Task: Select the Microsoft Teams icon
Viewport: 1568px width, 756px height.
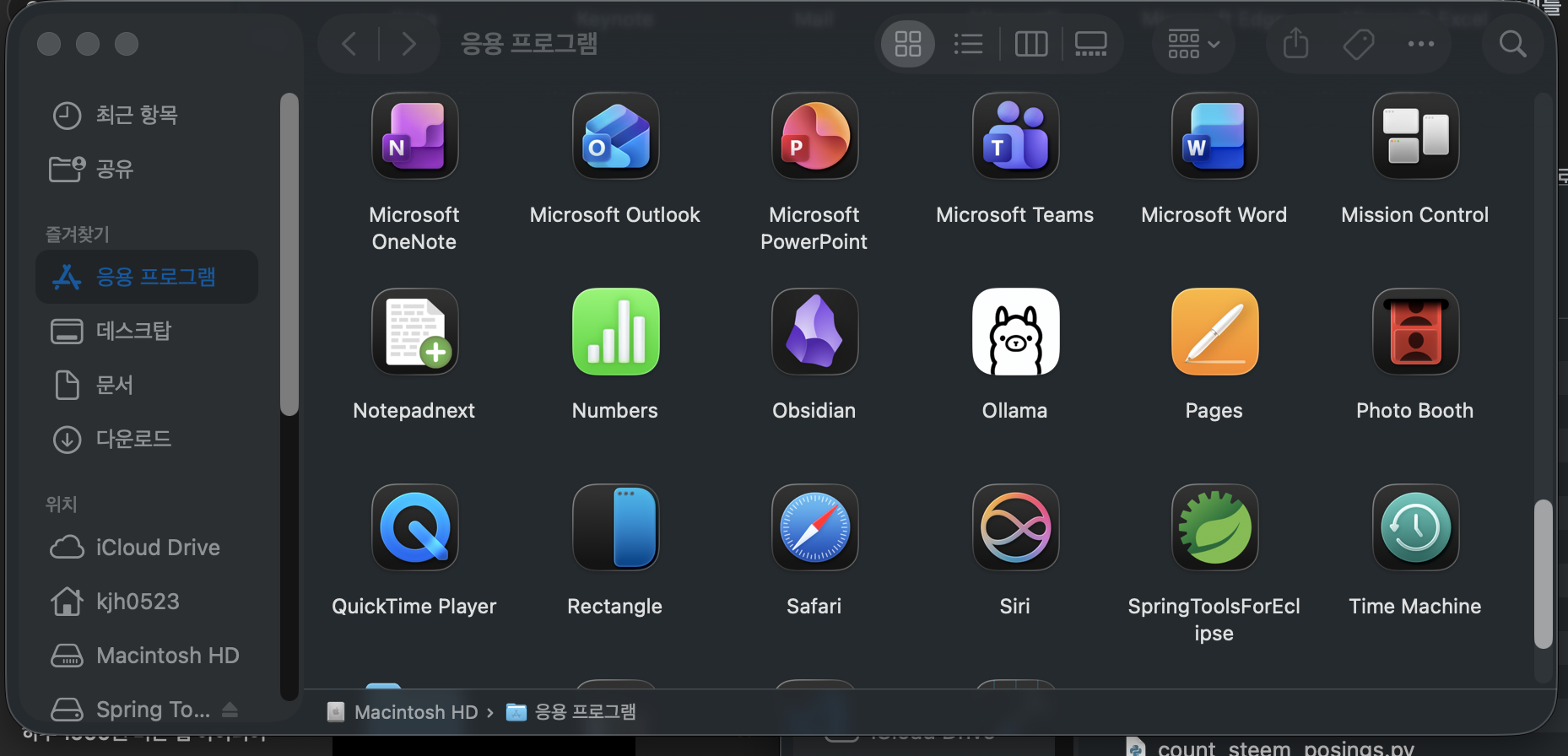Action: pos(1015,136)
